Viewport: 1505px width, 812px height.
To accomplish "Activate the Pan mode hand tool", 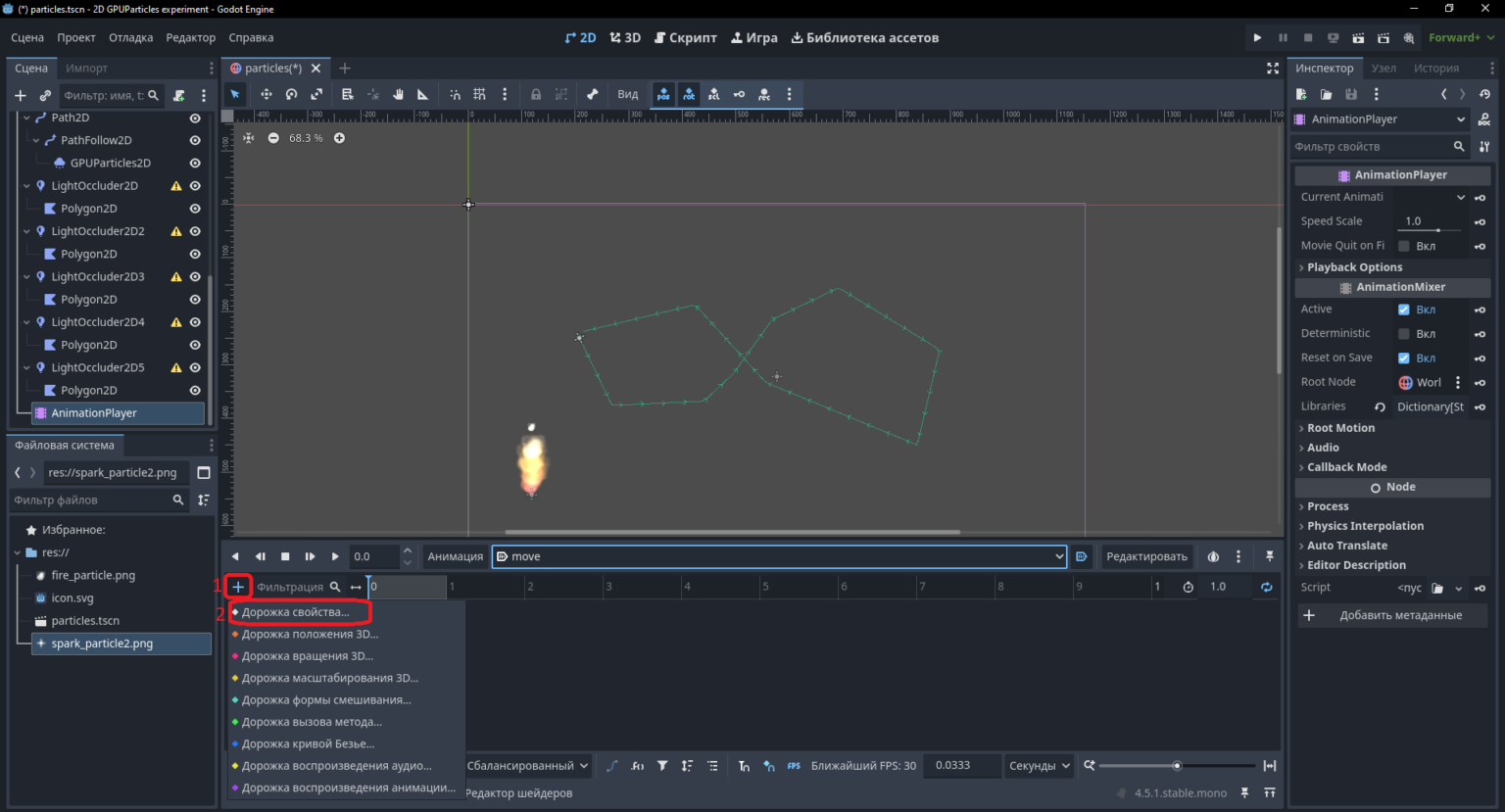I will [398, 94].
